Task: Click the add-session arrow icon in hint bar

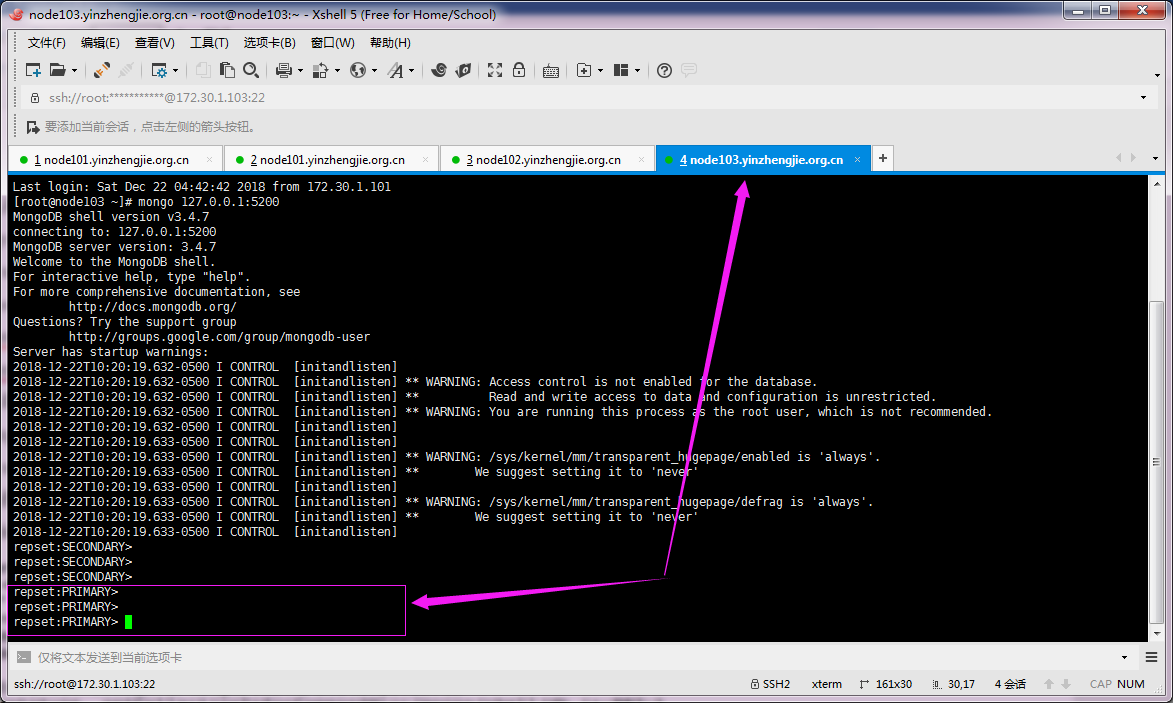Action: click(33, 127)
